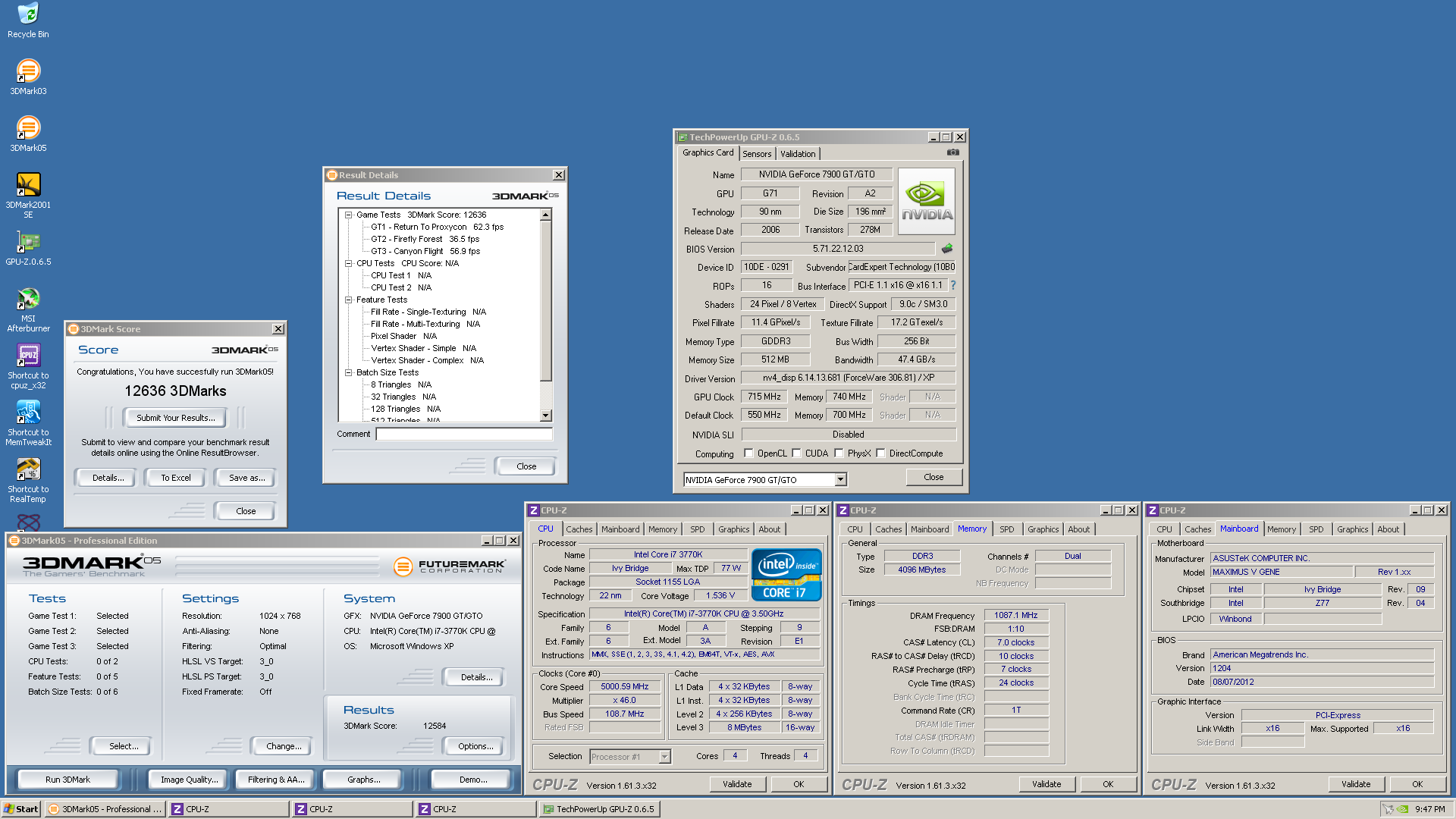Viewport: 1456px width, 819px height.
Task: Click the save BIOS chip icon in GPU-Z
Action: 946,248
